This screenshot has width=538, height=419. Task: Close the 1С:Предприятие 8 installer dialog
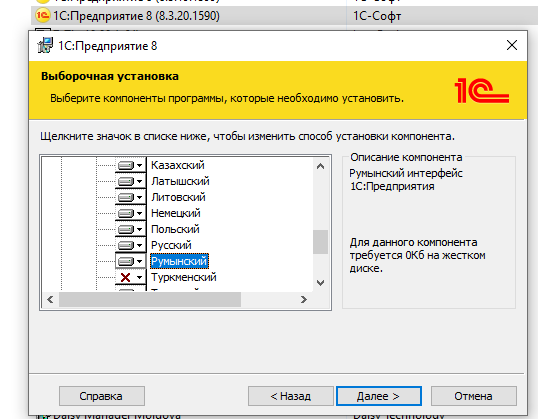tap(512, 45)
